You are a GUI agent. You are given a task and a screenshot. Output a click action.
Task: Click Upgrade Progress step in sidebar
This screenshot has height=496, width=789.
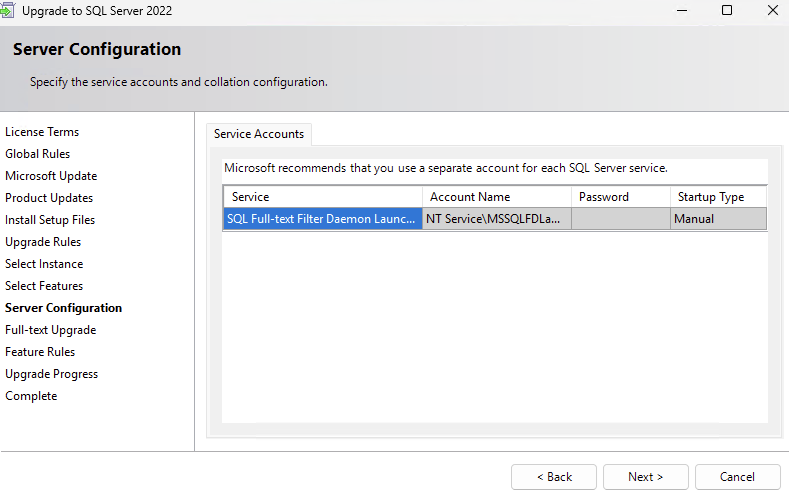tap(52, 374)
